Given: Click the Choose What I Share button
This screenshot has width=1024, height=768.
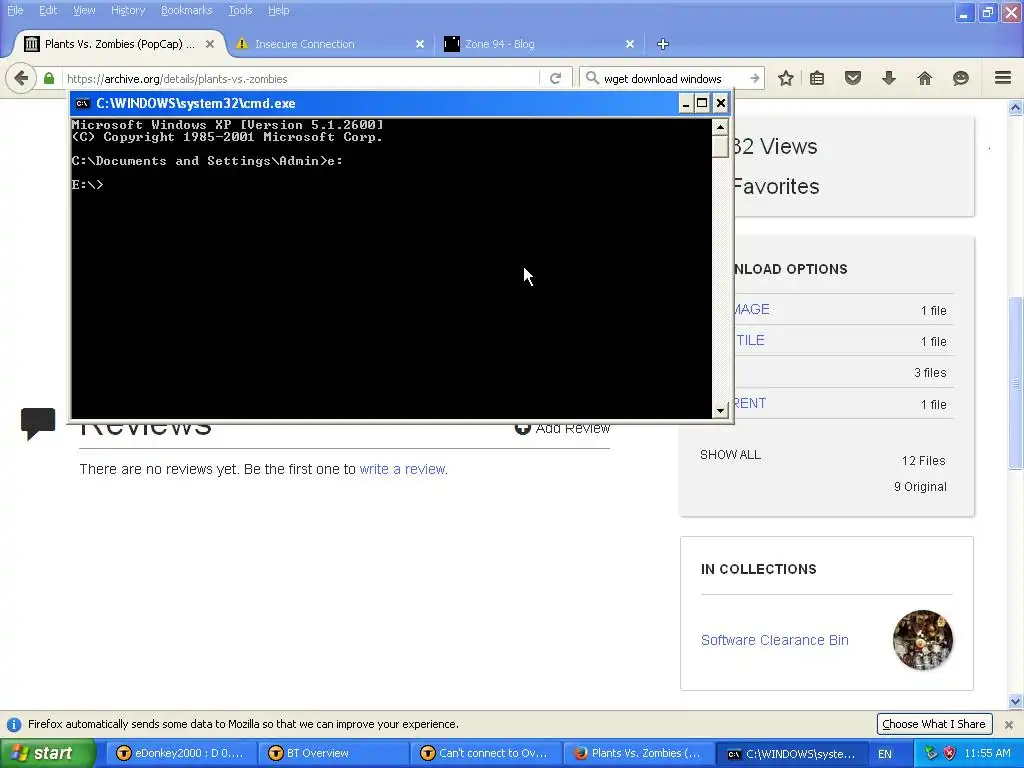Looking at the screenshot, I should pos(934,724).
